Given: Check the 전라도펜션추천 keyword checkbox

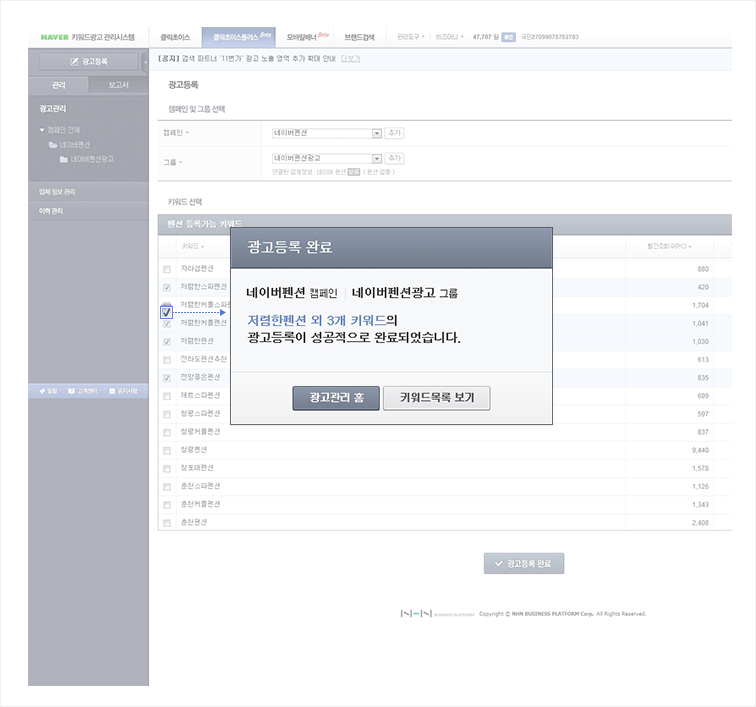Looking at the screenshot, I should click(x=167, y=360).
